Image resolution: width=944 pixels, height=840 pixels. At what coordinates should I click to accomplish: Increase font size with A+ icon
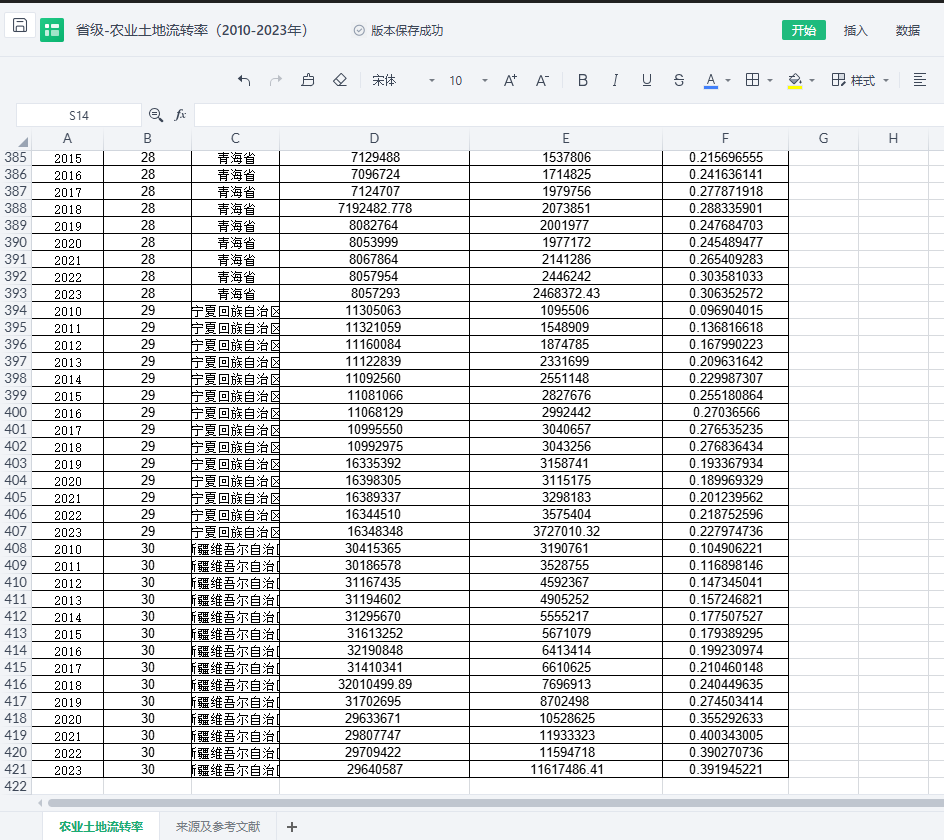[510, 80]
